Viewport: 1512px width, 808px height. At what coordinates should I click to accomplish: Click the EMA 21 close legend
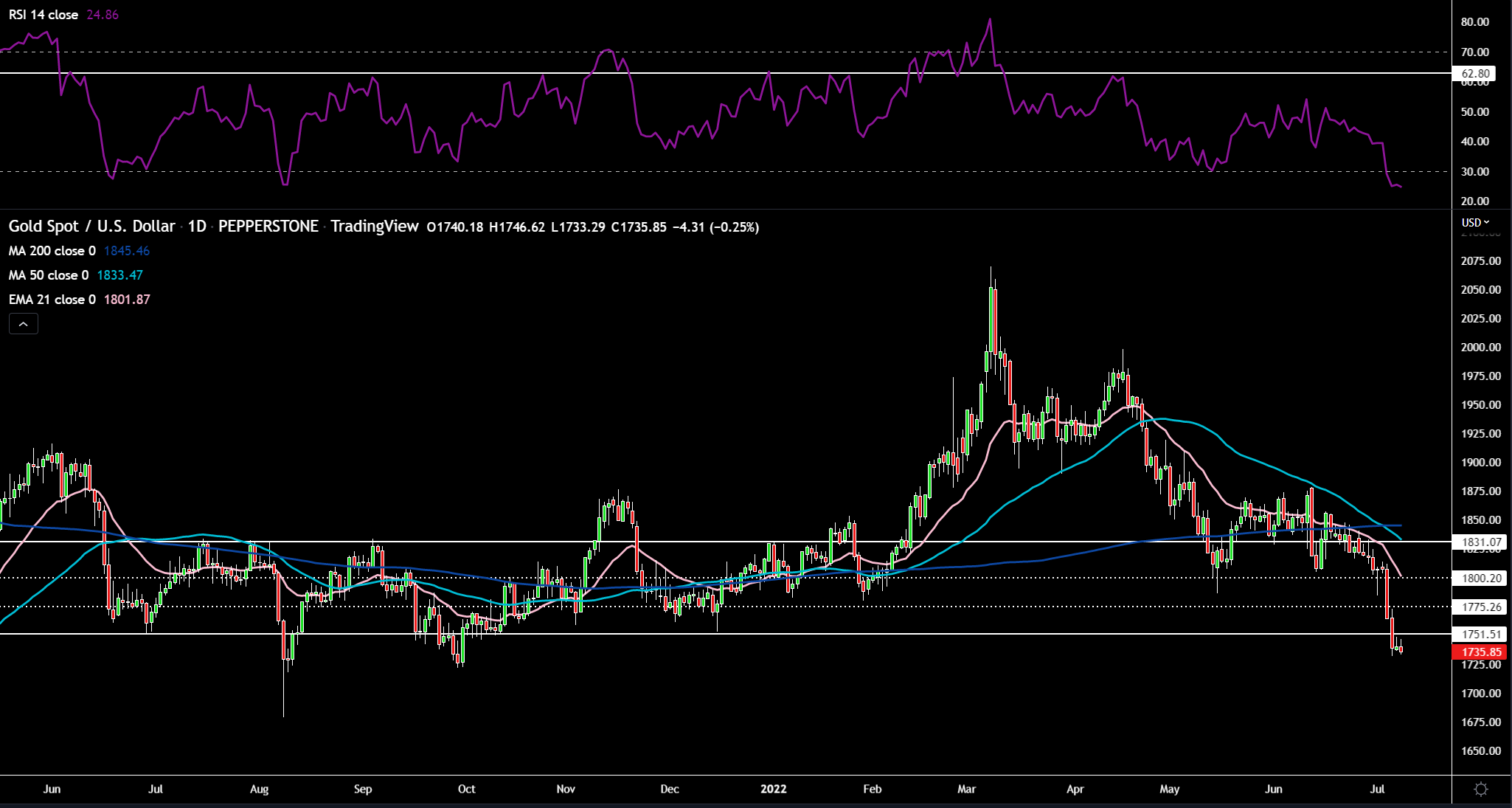pyautogui.click(x=52, y=300)
